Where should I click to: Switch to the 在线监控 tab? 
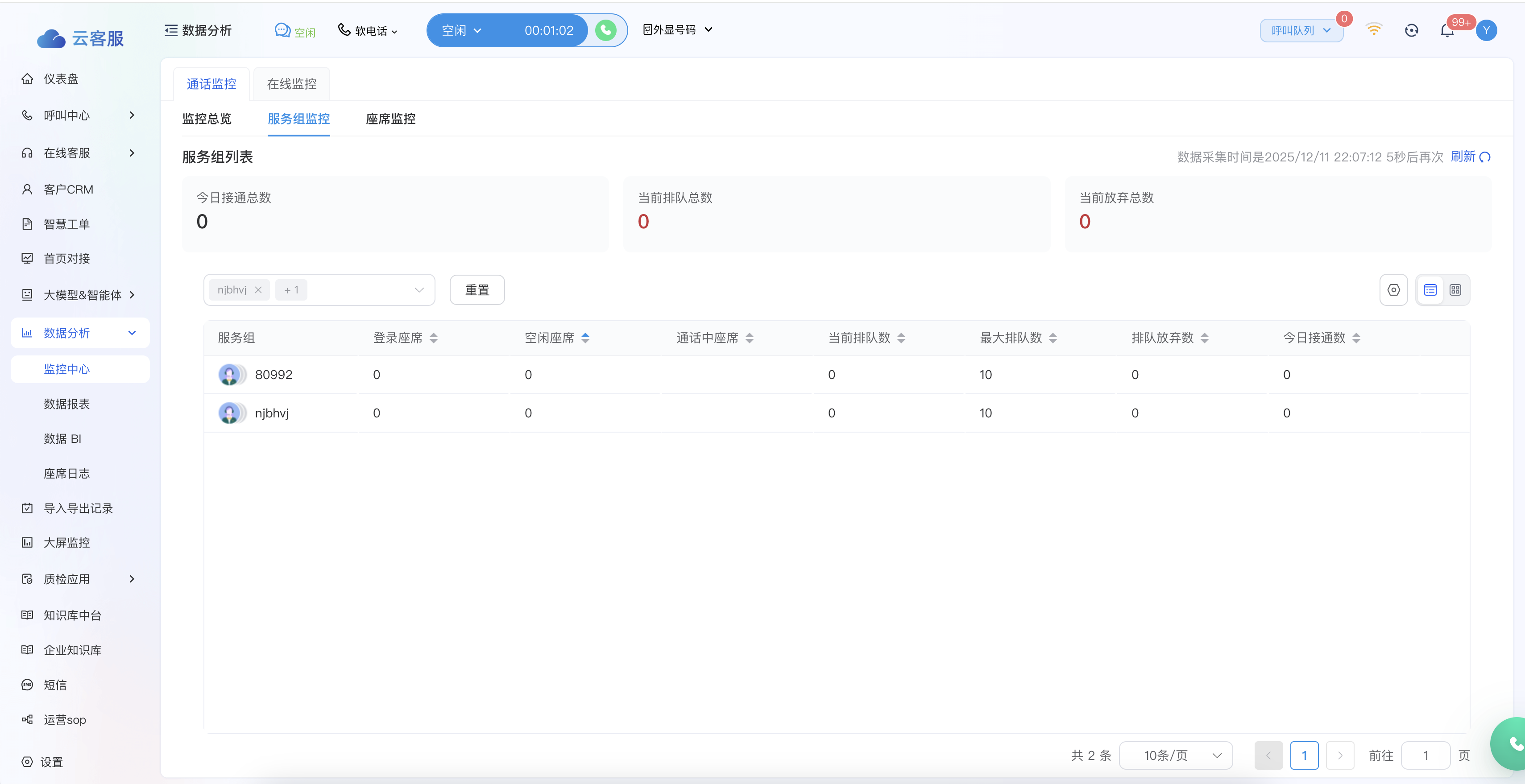(x=291, y=84)
